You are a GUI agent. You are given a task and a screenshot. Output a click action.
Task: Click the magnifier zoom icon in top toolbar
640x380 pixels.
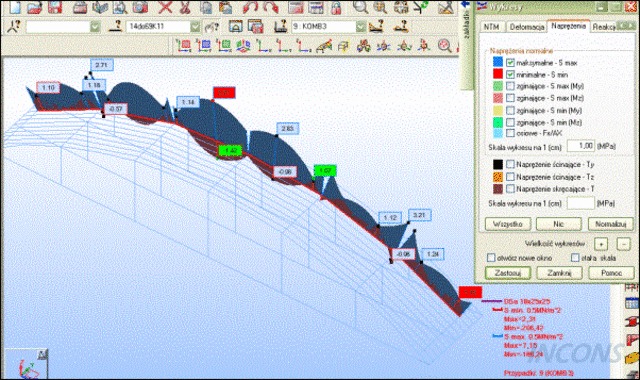pyautogui.click(x=360, y=7)
